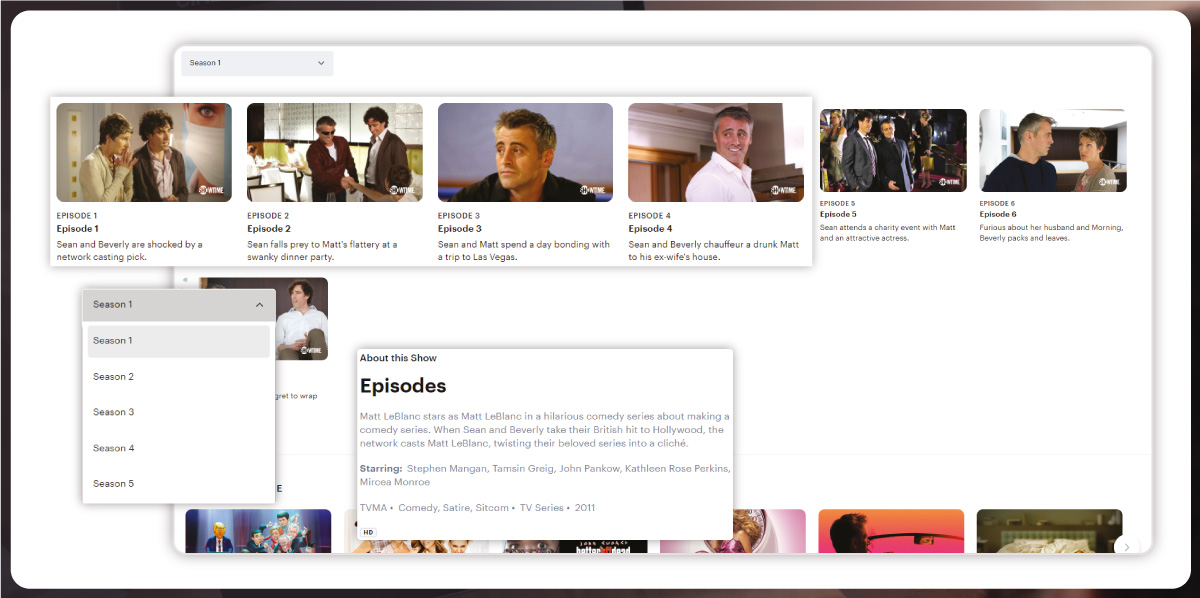Screen dimensions: 1200x598
Task: Click the small left arrow under episodes
Action: tap(185, 281)
